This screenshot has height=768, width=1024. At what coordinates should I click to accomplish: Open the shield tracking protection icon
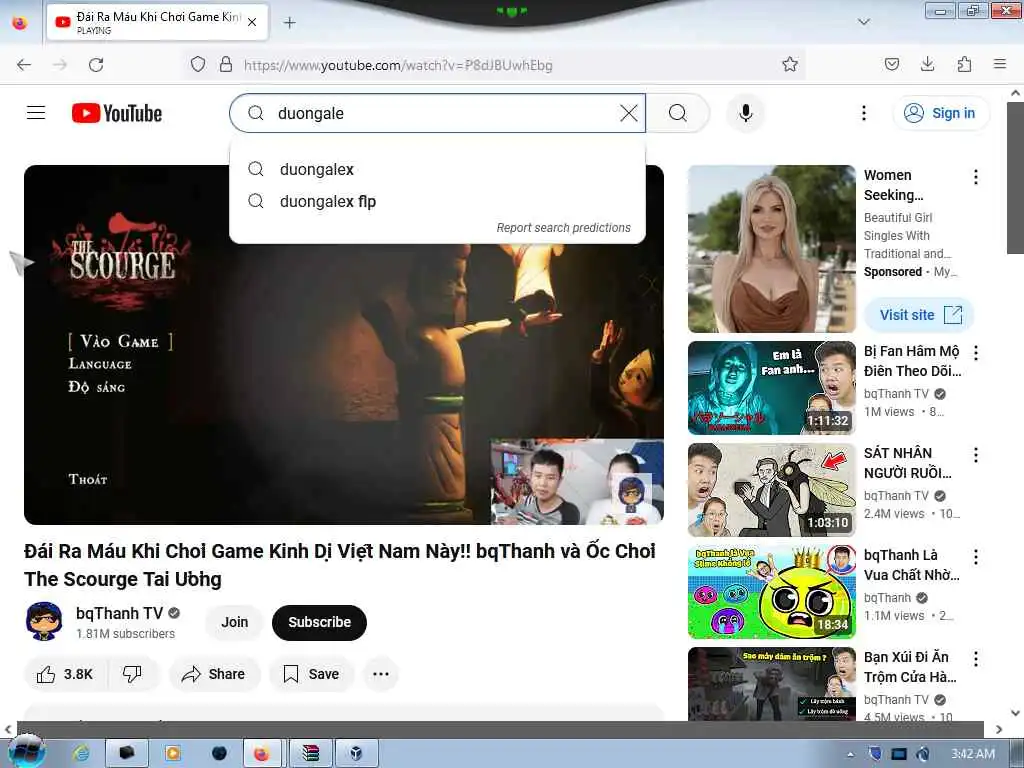tap(198, 65)
